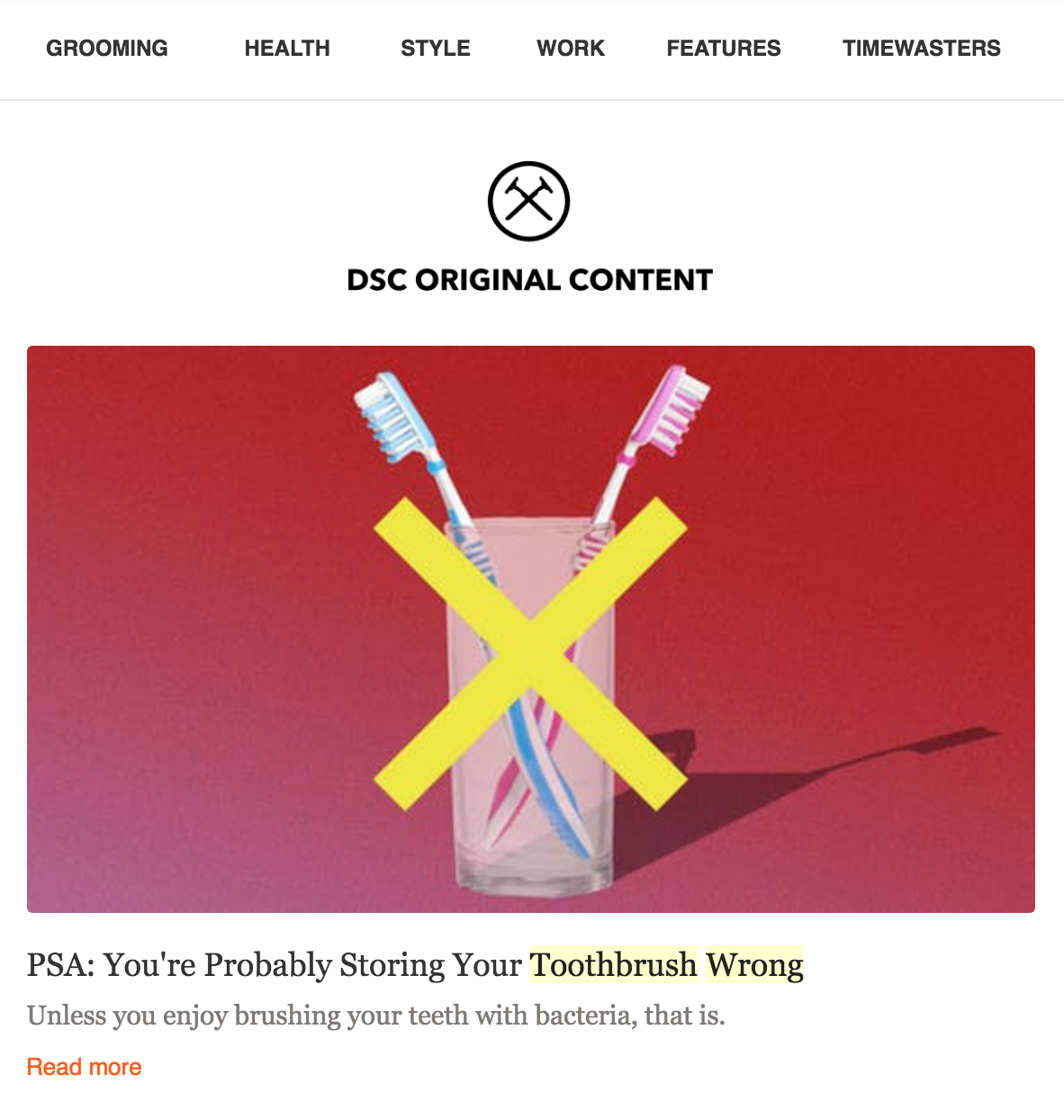This screenshot has width=1064, height=1120.
Task: Open the GROOMING section
Action: pyautogui.click(x=107, y=49)
